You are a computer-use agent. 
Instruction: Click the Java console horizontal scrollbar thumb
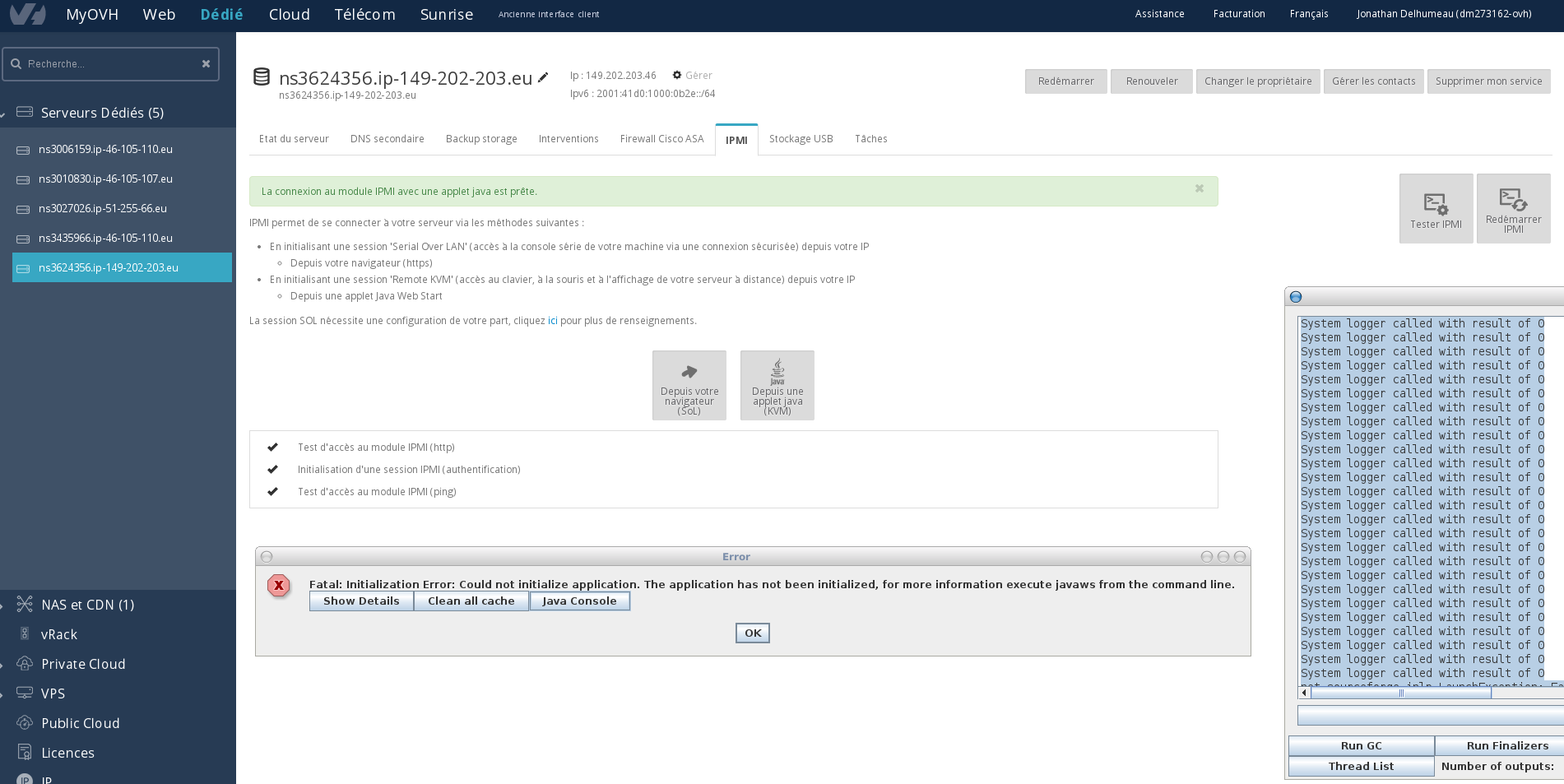point(1400,693)
